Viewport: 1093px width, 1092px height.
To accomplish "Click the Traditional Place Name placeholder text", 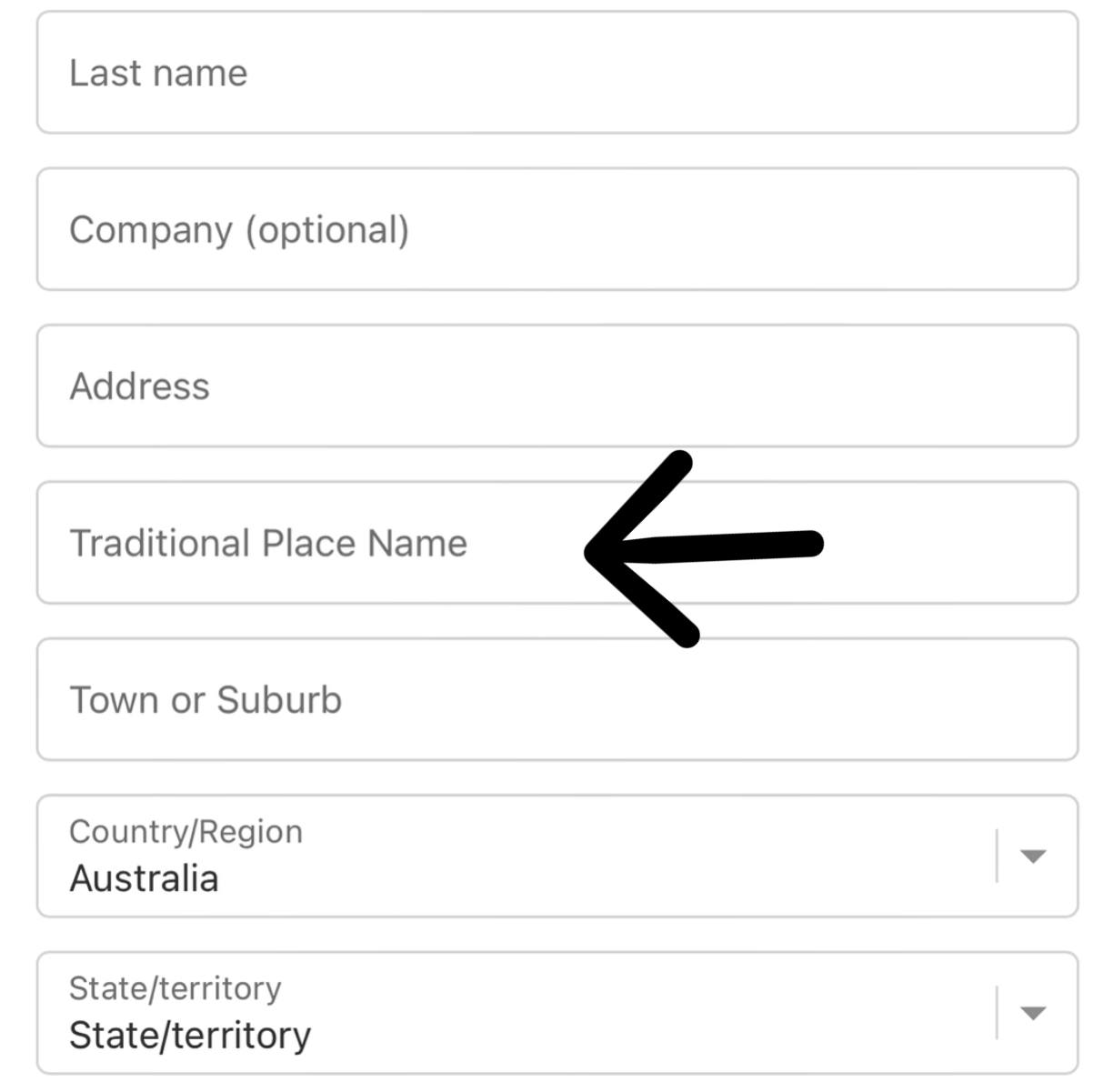I will click(x=269, y=542).
